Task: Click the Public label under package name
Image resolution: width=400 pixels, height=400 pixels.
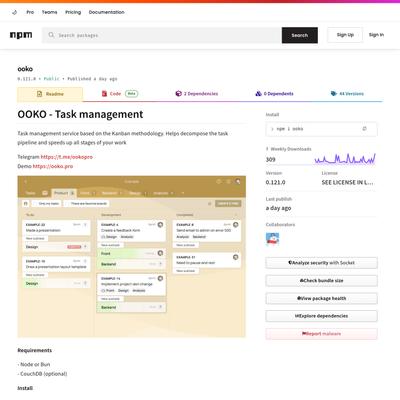Action: tap(52, 79)
